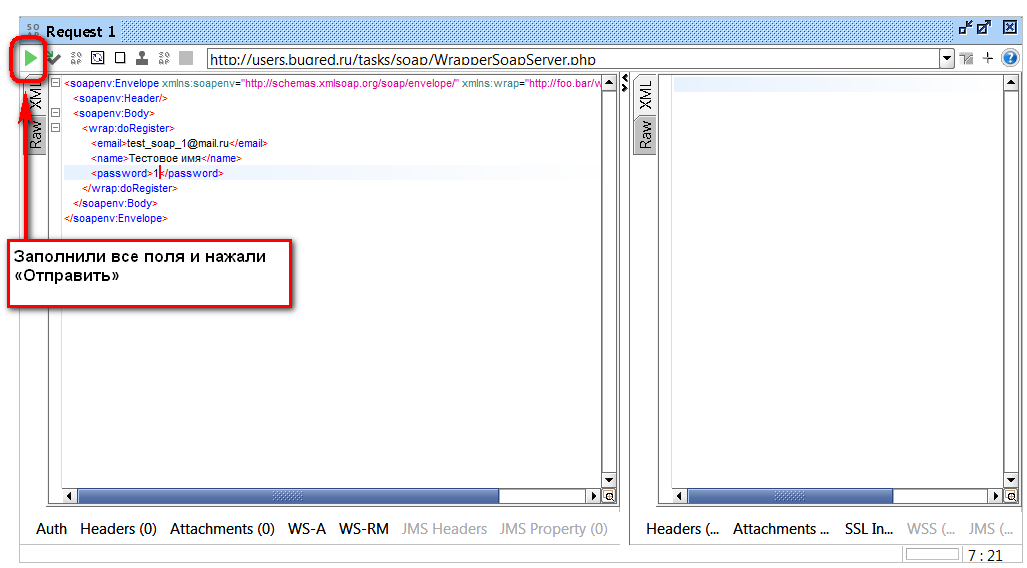1027x568 pixels.
Task: Open find magnifier in response editor corner
Action: point(1011,497)
